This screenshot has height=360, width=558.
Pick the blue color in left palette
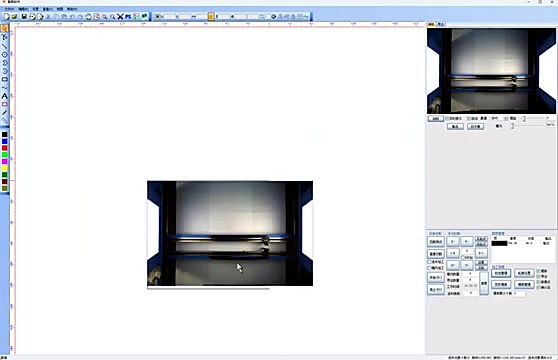(5, 141)
